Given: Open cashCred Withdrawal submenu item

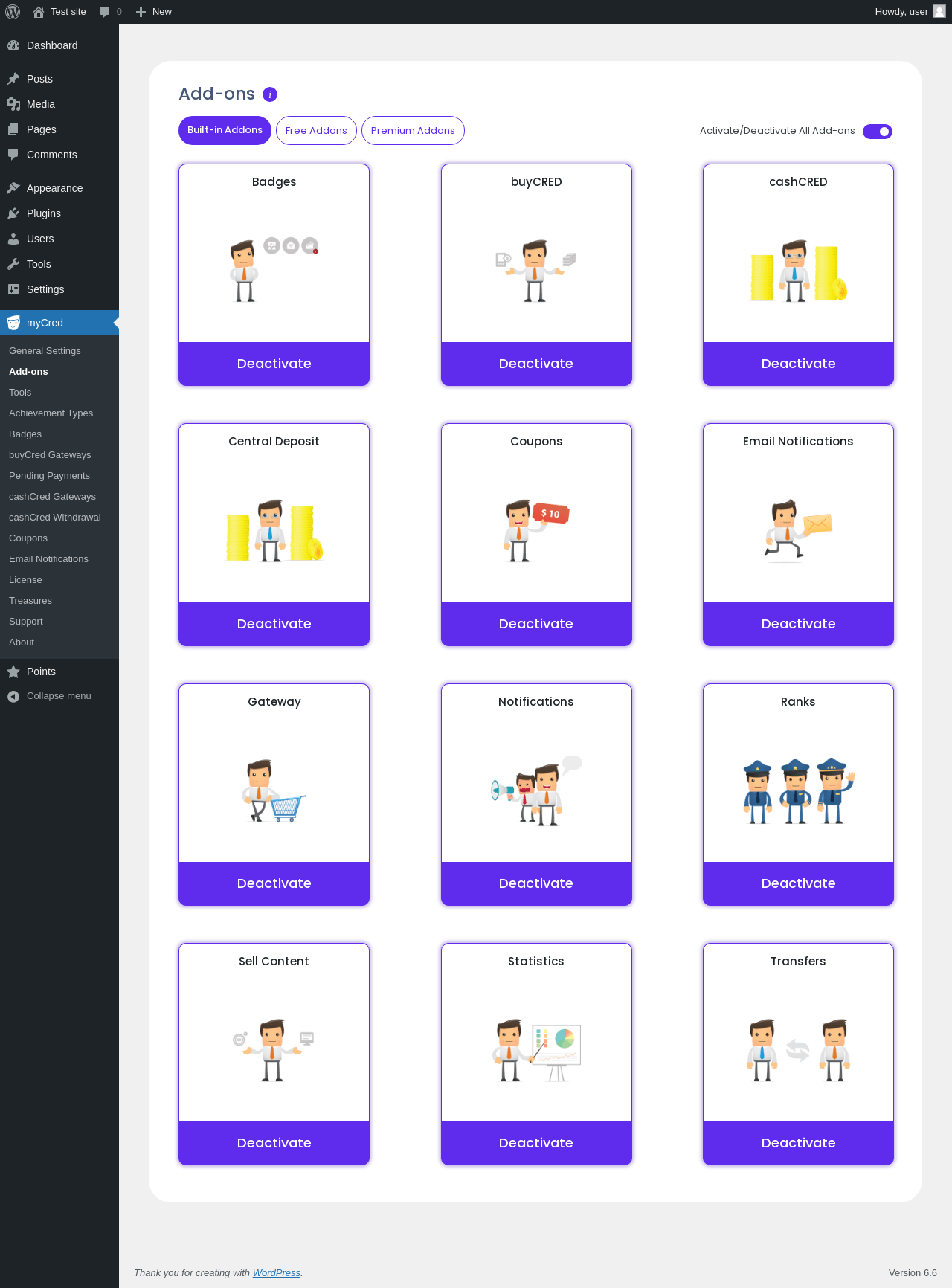Looking at the screenshot, I should pos(59,518).
